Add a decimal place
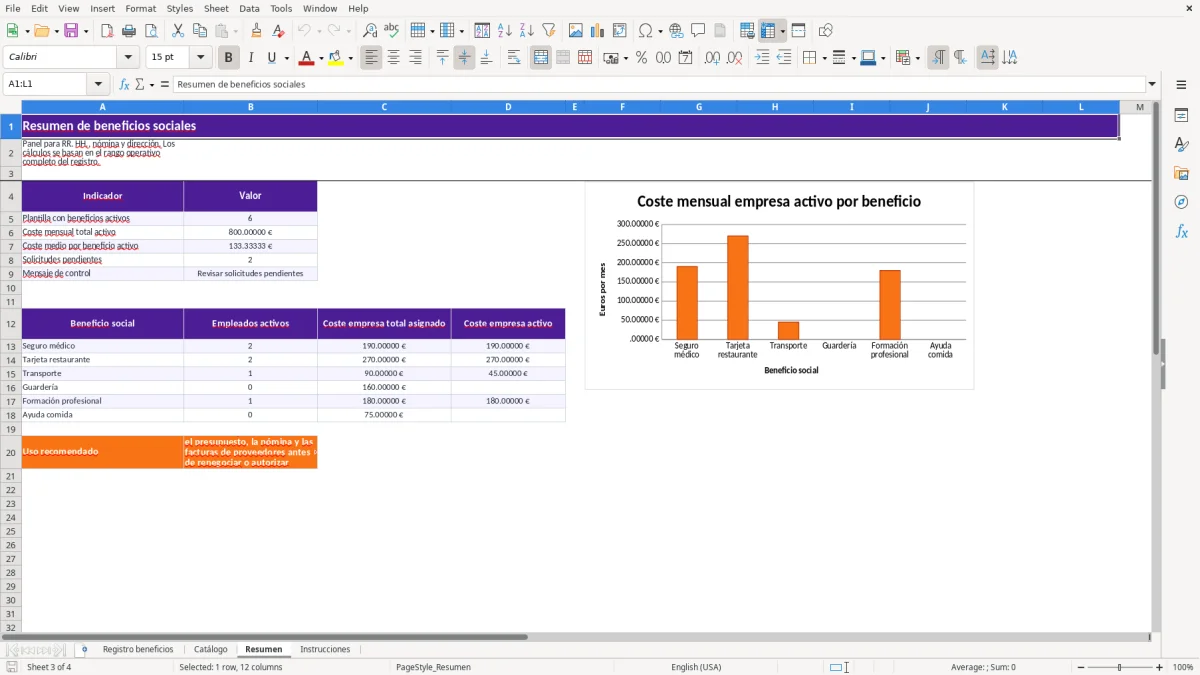Viewport: 1200px width, 675px height. coord(712,58)
